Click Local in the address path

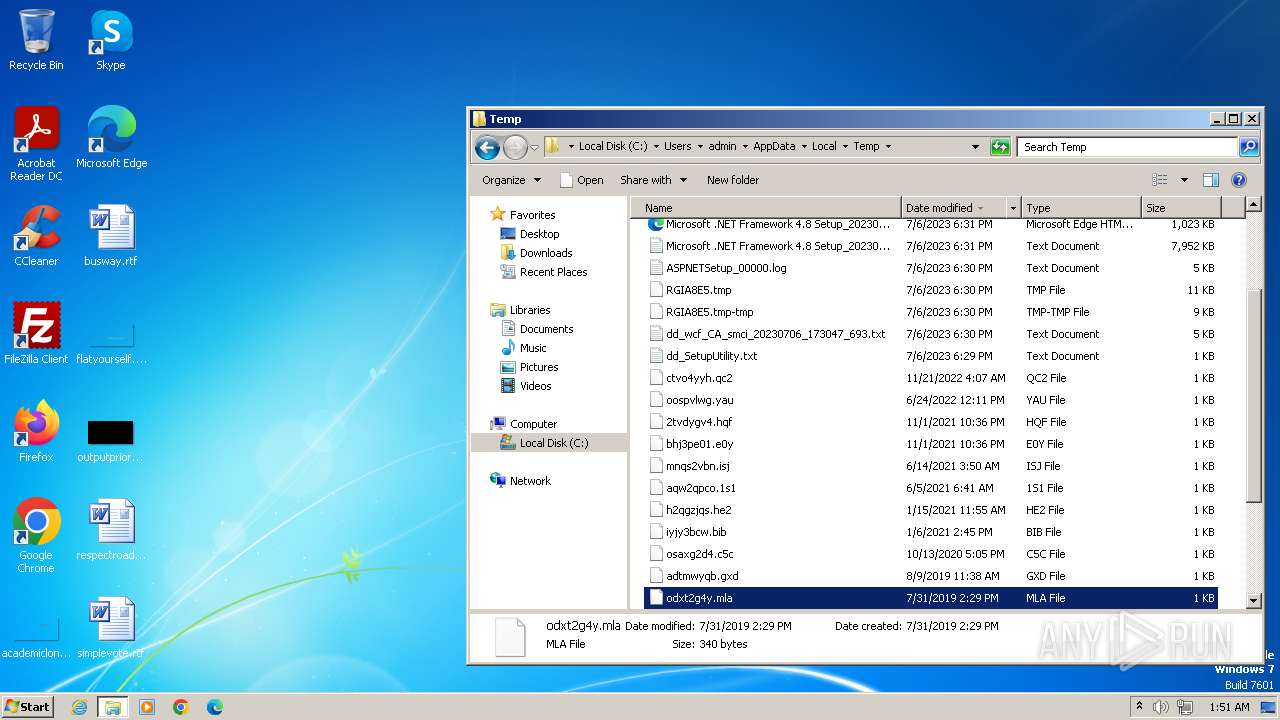[x=824, y=147]
